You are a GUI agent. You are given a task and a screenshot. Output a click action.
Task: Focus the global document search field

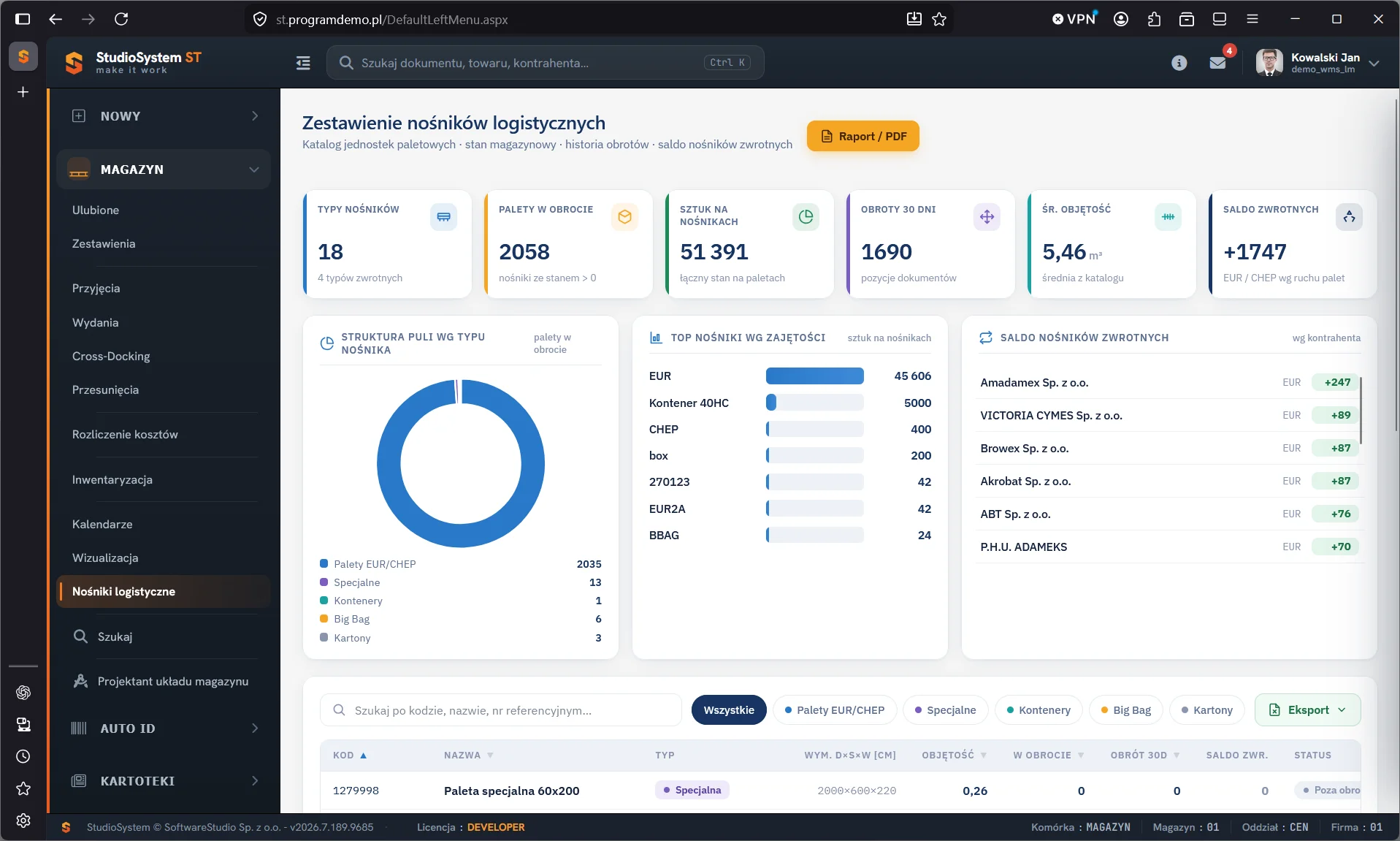point(545,63)
